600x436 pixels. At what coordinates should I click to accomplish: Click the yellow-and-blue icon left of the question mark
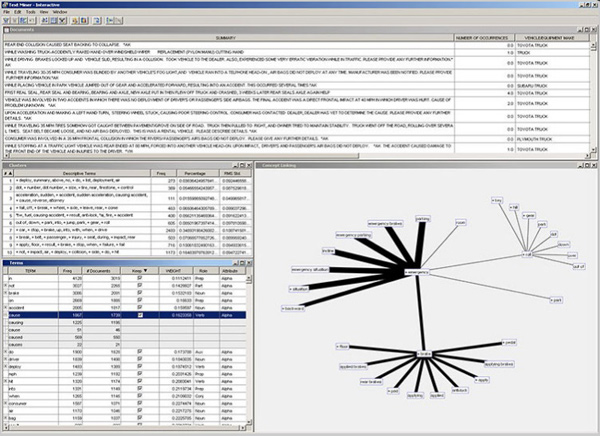[85, 20]
